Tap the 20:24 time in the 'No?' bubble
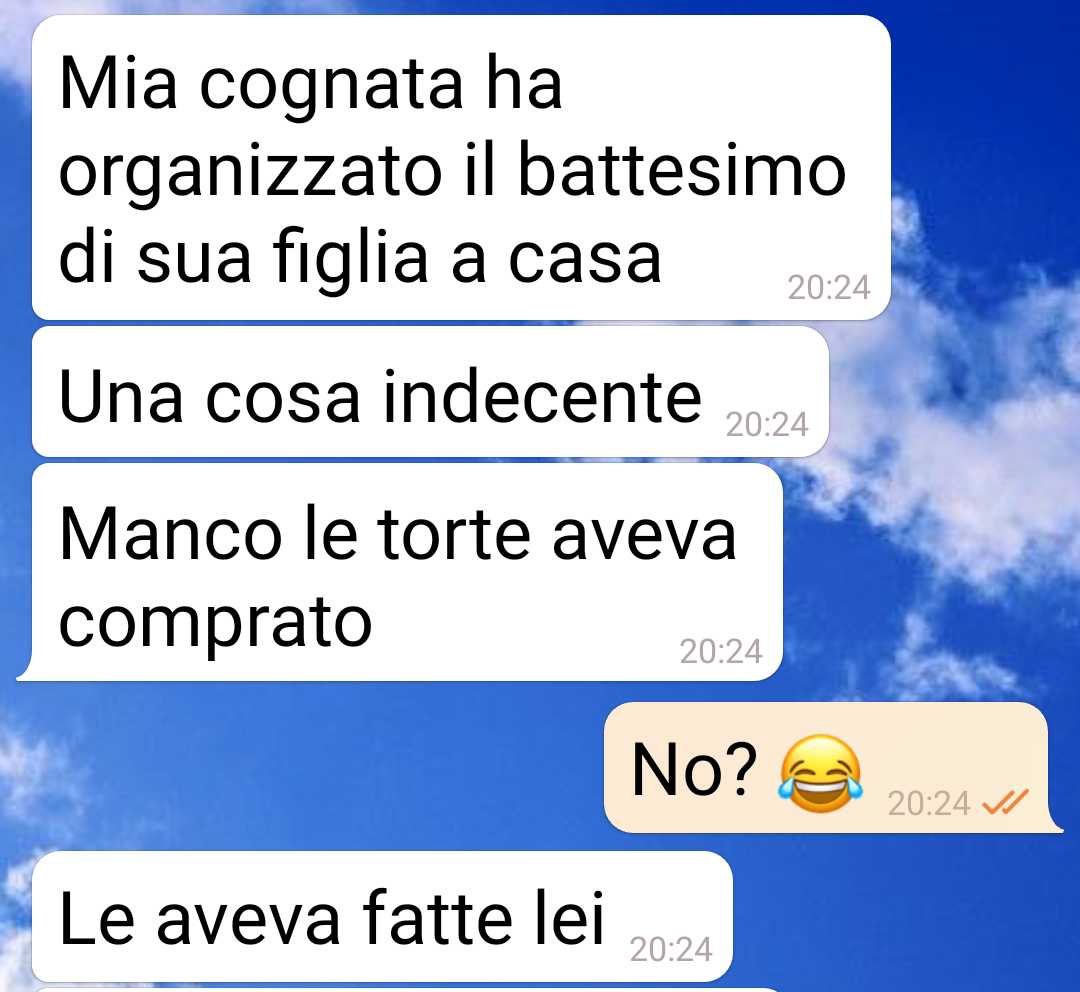 (928, 803)
